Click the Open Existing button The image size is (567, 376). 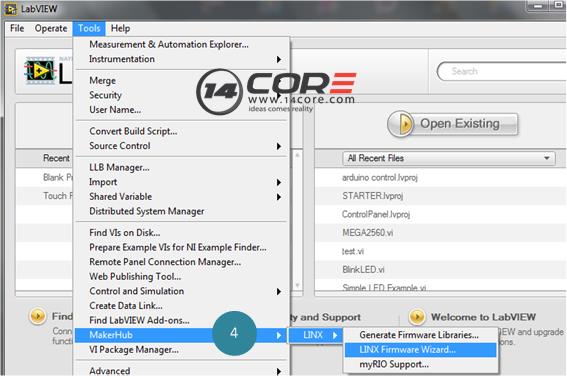pyautogui.click(x=453, y=124)
